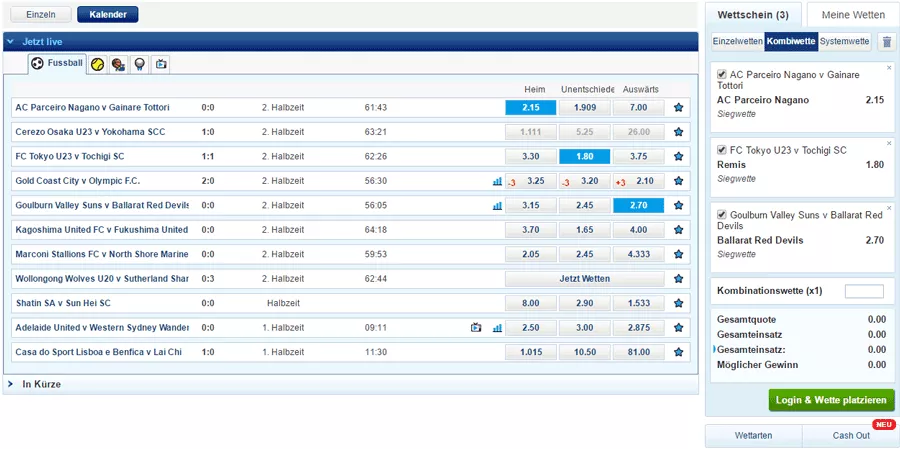Open the live streaming TV tab

pos(161,64)
